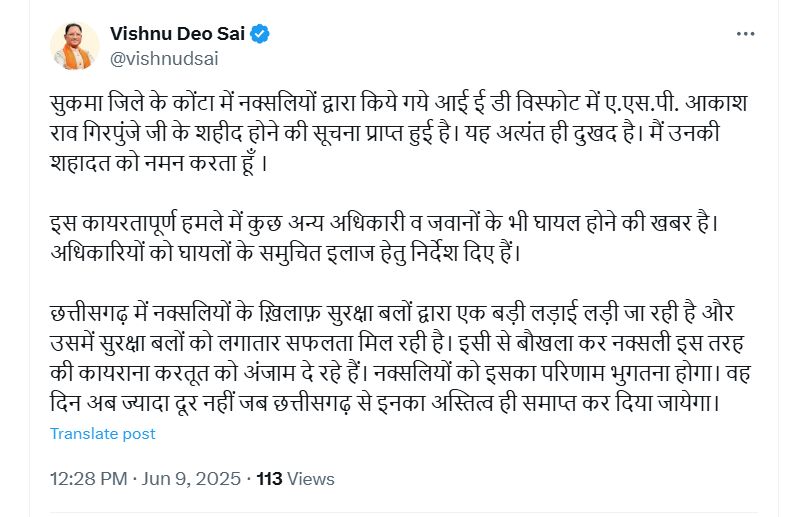
Task: Open the 12:28 PM timestamp link
Action: (x=89, y=479)
